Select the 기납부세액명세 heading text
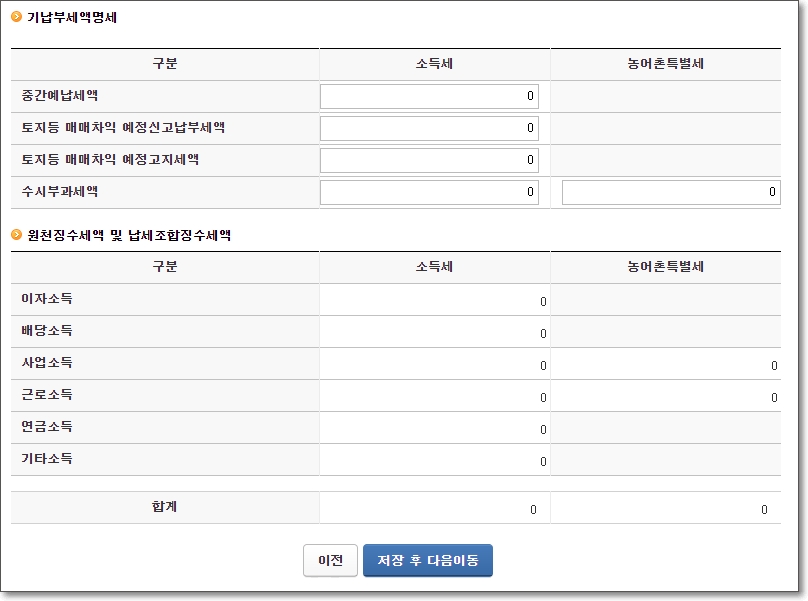 pos(72,18)
